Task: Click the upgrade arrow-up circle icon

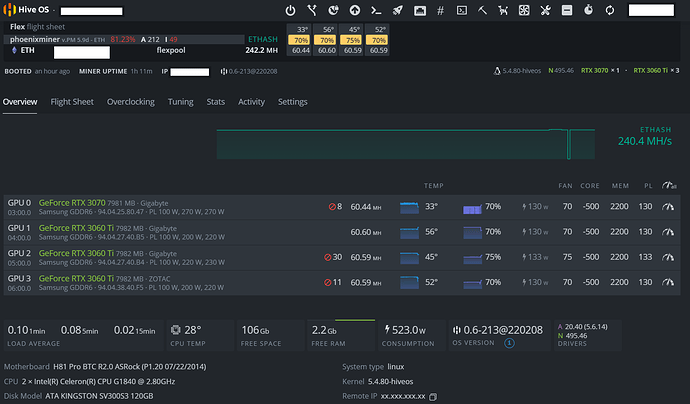Action: click(x=355, y=10)
